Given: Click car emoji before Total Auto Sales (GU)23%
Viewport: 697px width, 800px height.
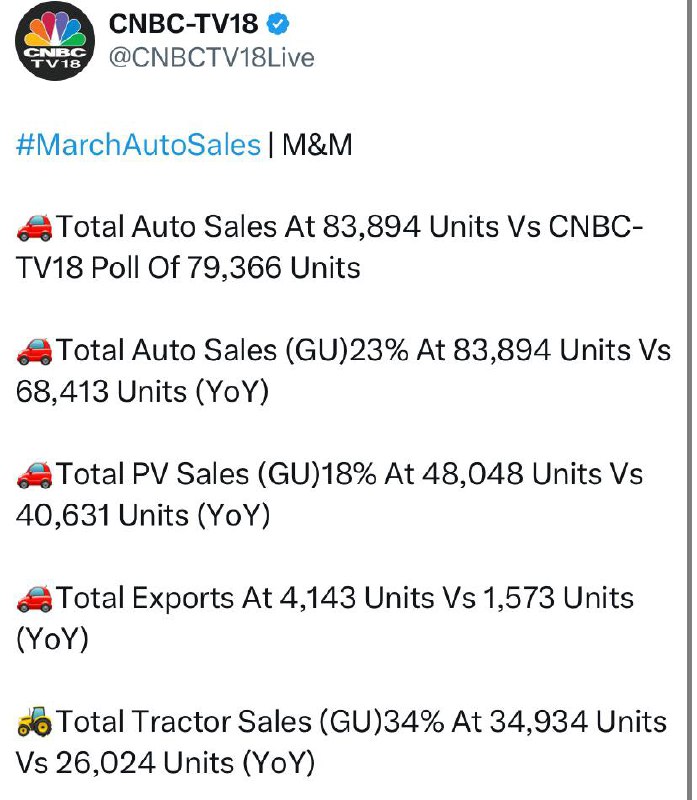Looking at the screenshot, I should [34, 351].
